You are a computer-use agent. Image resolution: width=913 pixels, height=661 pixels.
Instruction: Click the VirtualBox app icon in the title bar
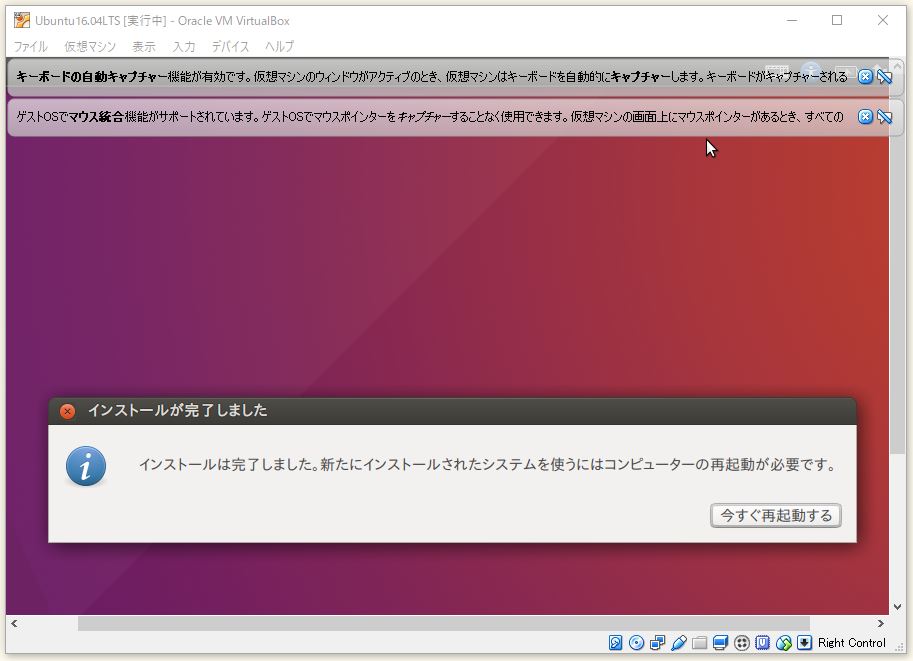coord(22,20)
